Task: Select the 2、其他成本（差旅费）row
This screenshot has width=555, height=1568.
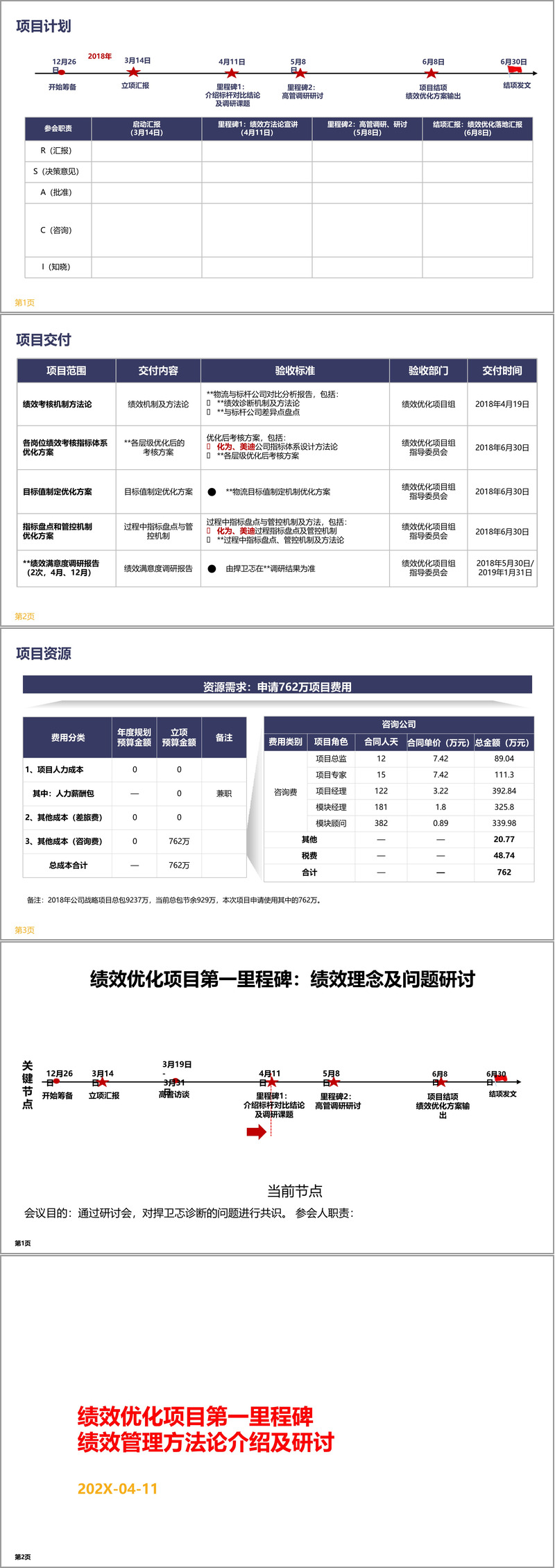Action: coord(135,818)
